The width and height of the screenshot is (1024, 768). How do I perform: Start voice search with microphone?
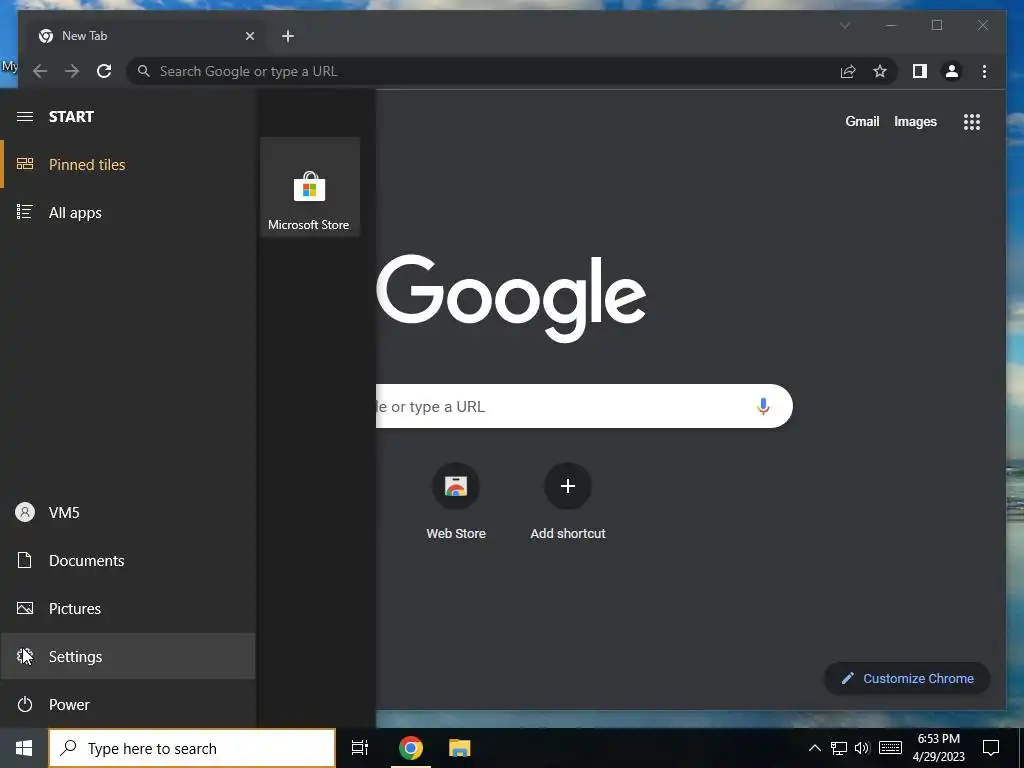click(763, 406)
